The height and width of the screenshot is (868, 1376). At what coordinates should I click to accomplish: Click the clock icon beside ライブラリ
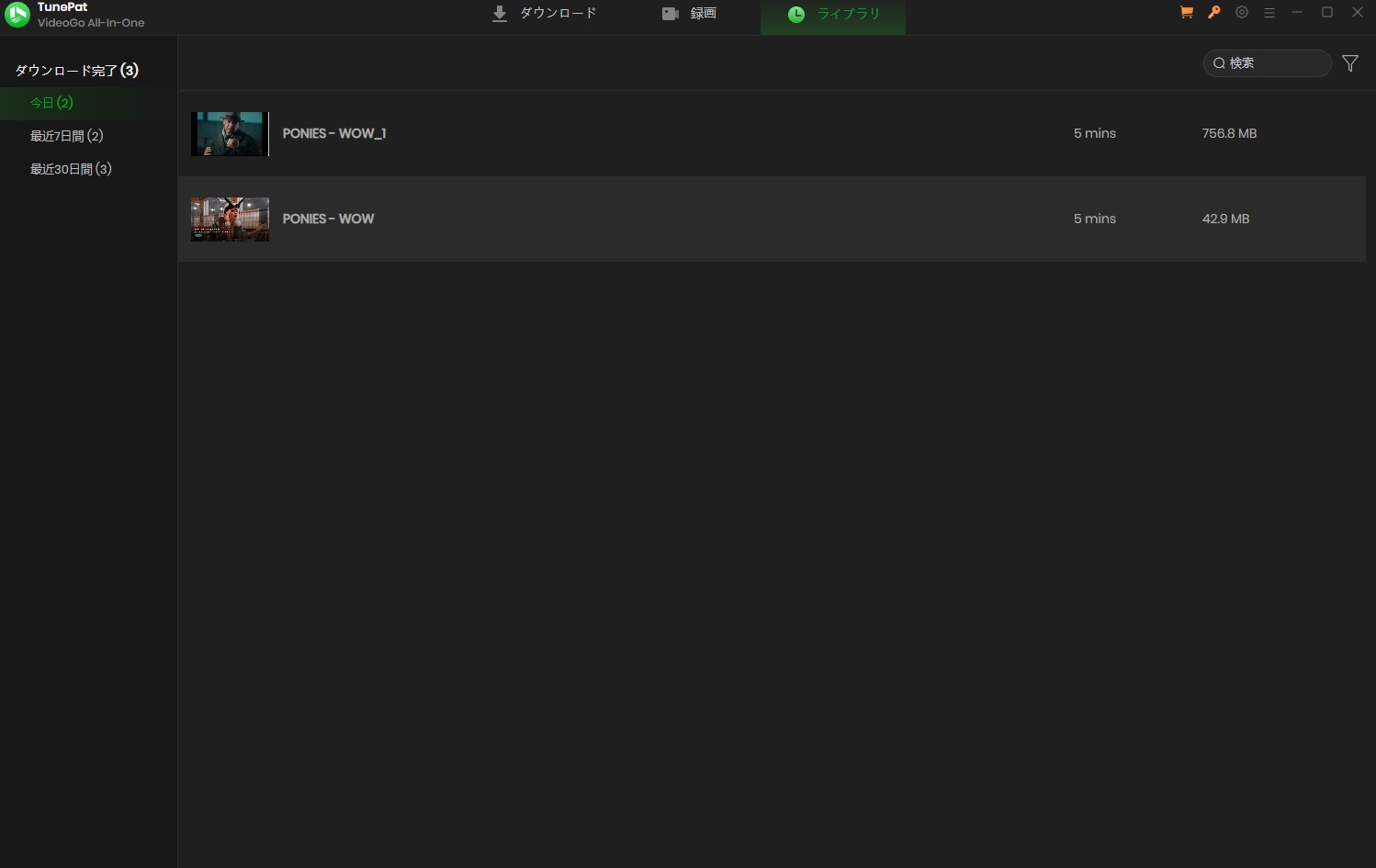[x=795, y=13]
